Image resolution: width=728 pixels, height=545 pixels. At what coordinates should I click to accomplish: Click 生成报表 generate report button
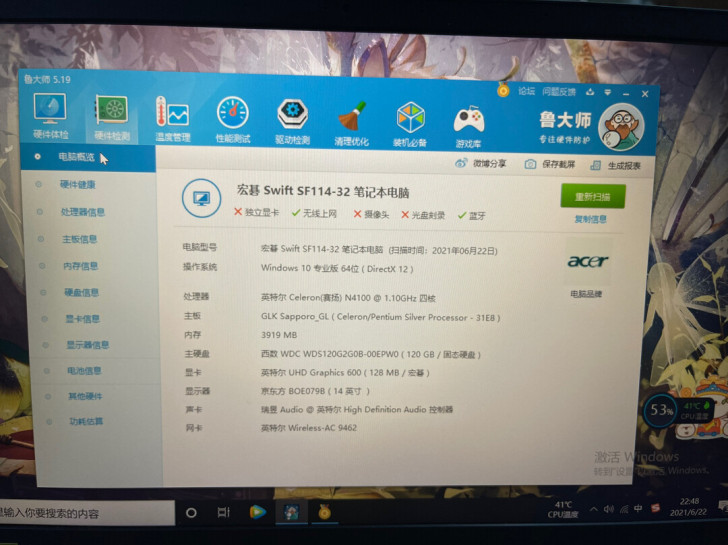[616, 166]
